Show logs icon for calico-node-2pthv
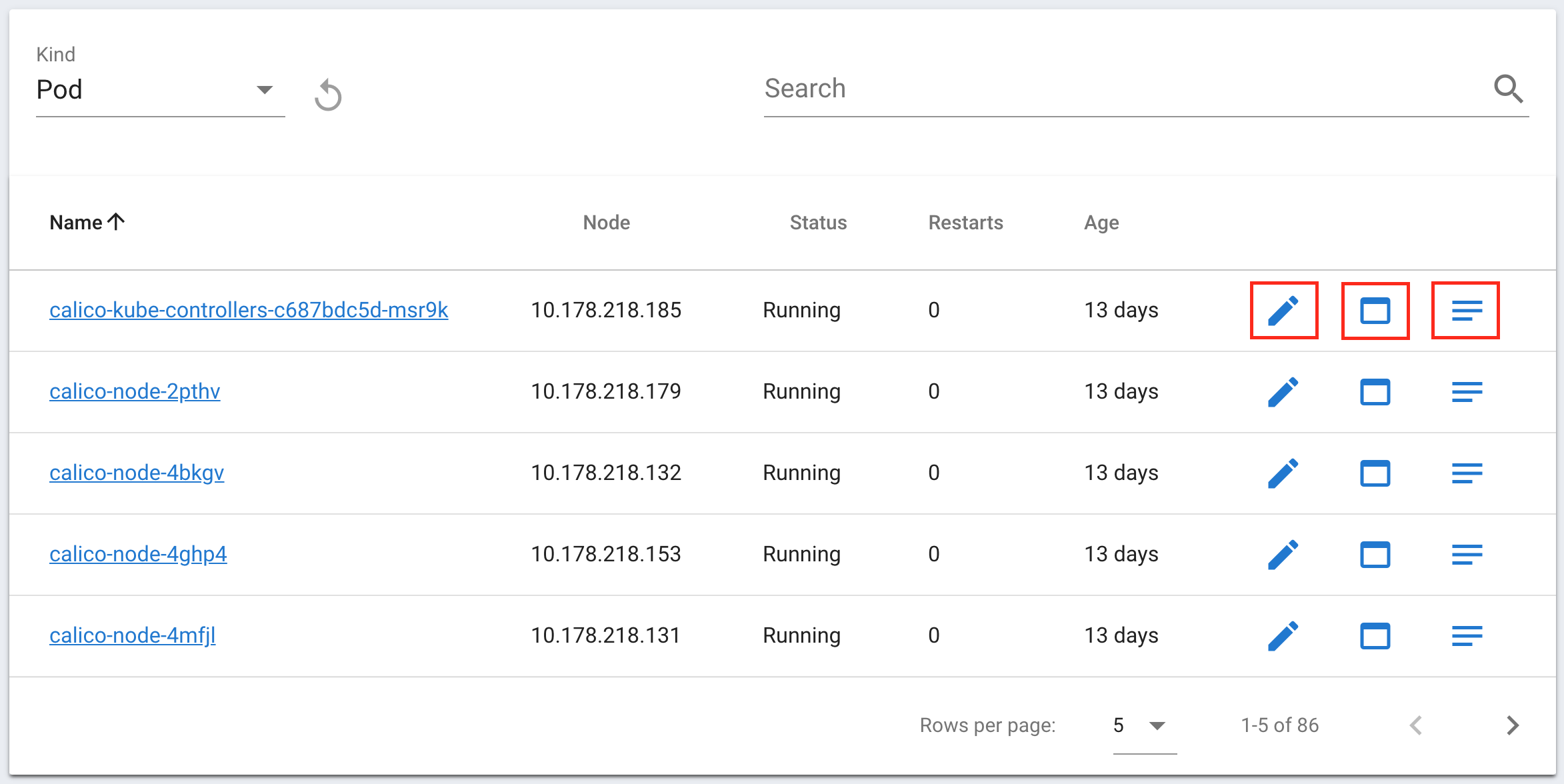Image resolution: width=1564 pixels, height=784 pixels. click(1466, 392)
